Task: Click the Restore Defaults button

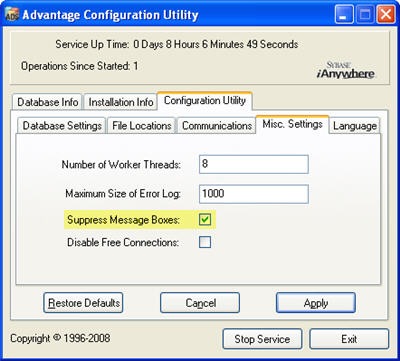Action: [x=83, y=303]
